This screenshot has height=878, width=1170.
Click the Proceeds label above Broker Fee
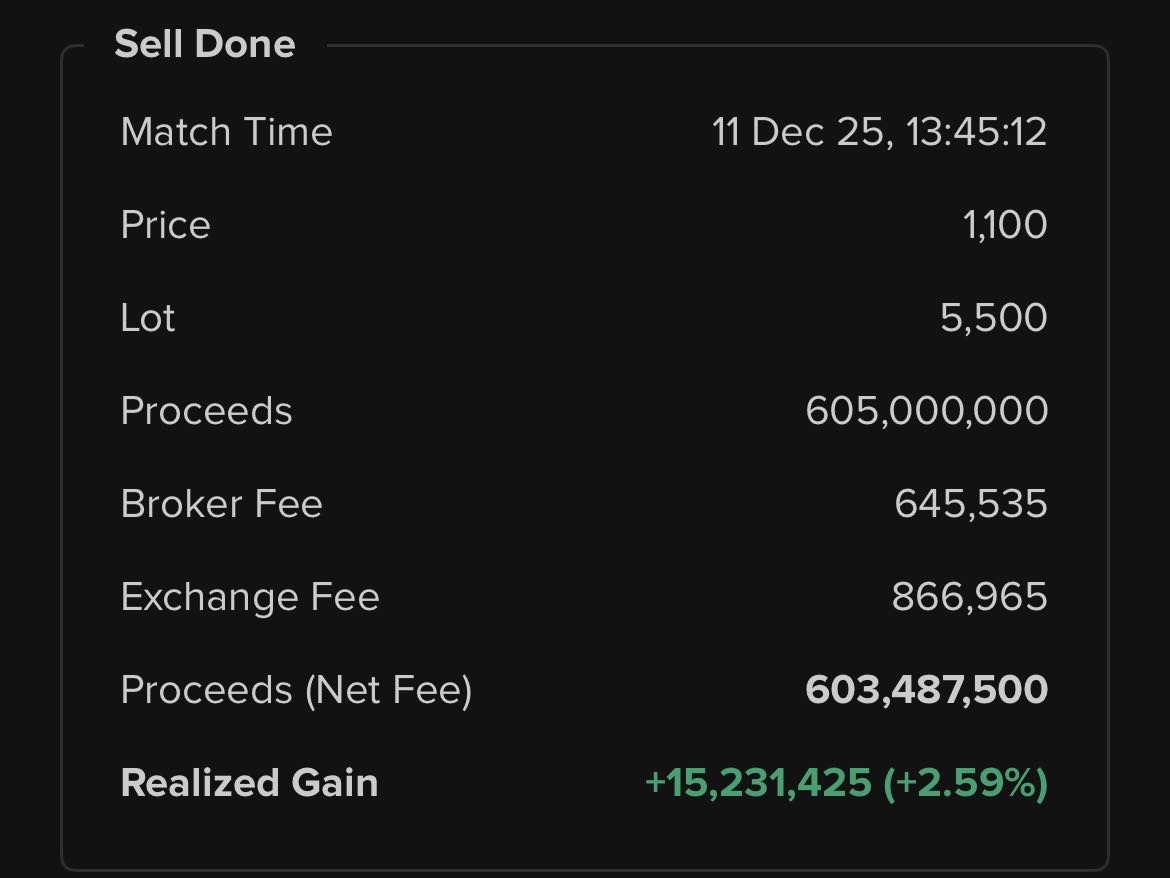click(x=206, y=411)
